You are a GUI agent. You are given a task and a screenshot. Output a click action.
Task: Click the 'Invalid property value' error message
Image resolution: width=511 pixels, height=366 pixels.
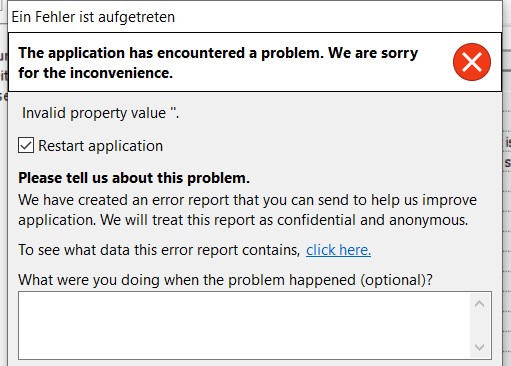(x=100, y=113)
